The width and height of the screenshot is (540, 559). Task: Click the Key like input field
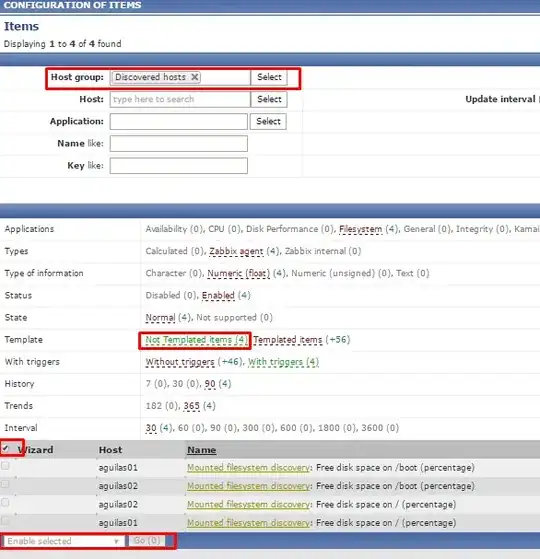[179, 166]
